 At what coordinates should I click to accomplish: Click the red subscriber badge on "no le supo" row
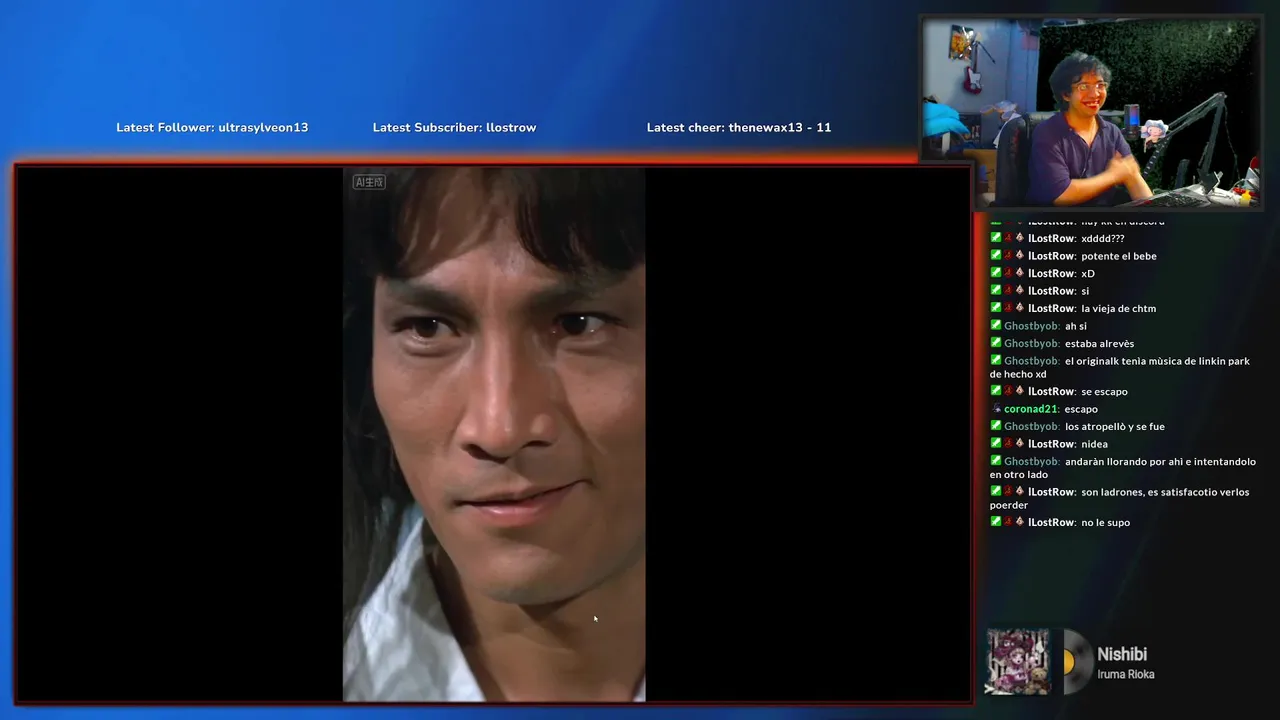coord(1008,522)
